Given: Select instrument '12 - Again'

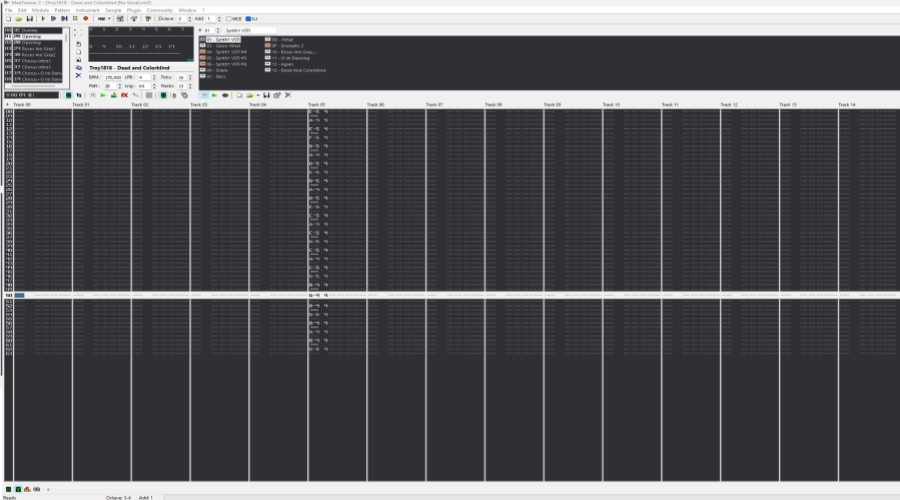Looking at the screenshot, I should click(280, 64).
